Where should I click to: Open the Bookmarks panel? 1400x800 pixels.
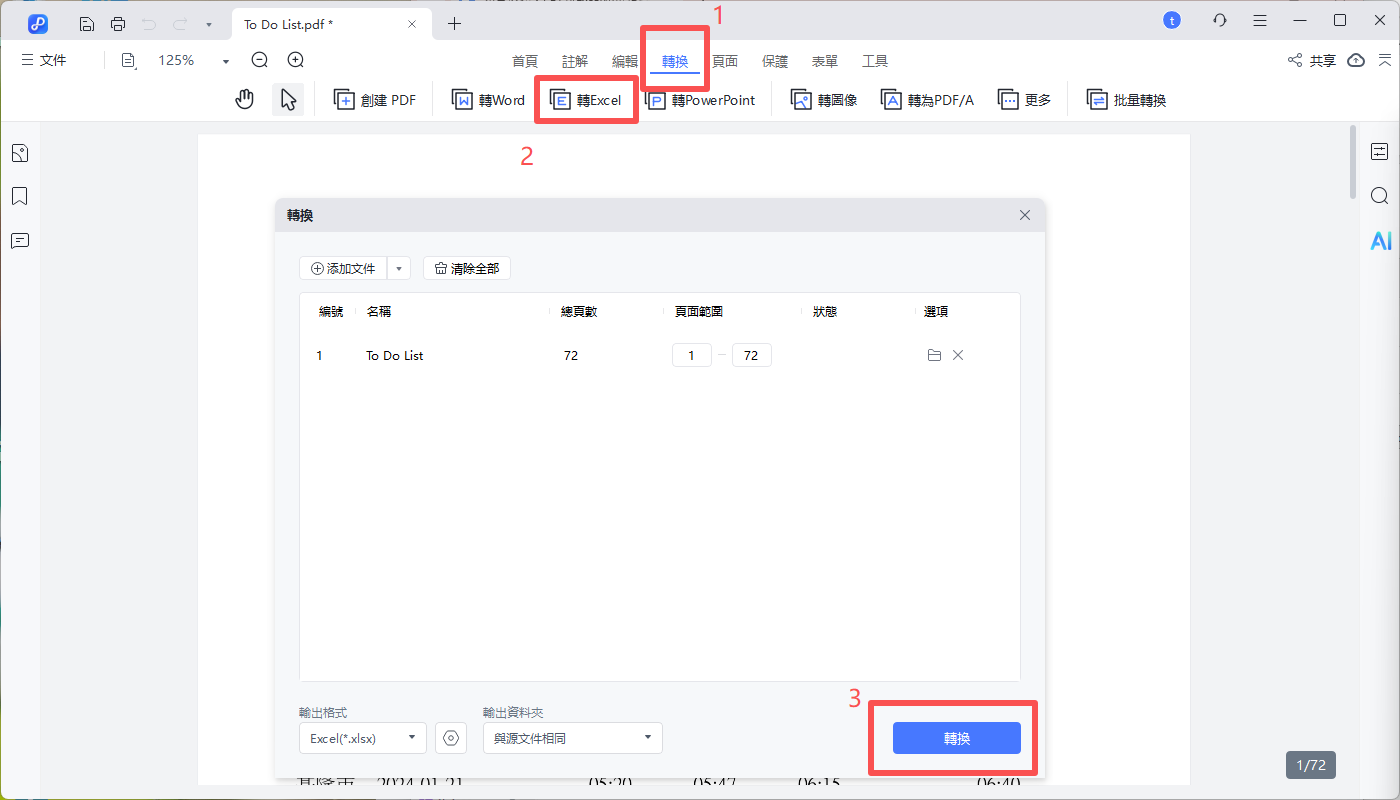coord(19,196)
